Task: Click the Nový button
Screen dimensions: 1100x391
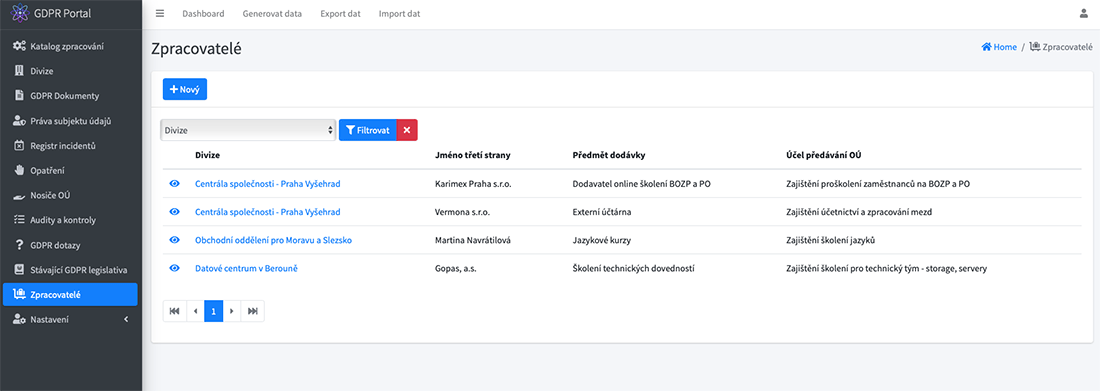Action: click(185, 90)
